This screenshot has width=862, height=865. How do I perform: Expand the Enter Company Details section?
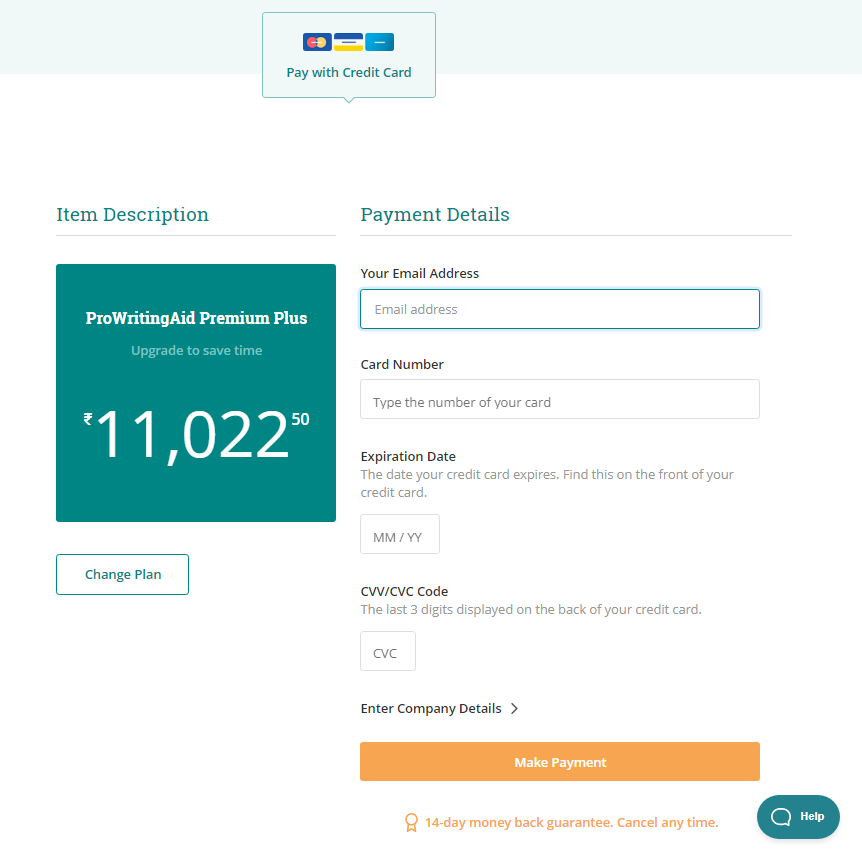pyautogui.click(x=431, y=708)
